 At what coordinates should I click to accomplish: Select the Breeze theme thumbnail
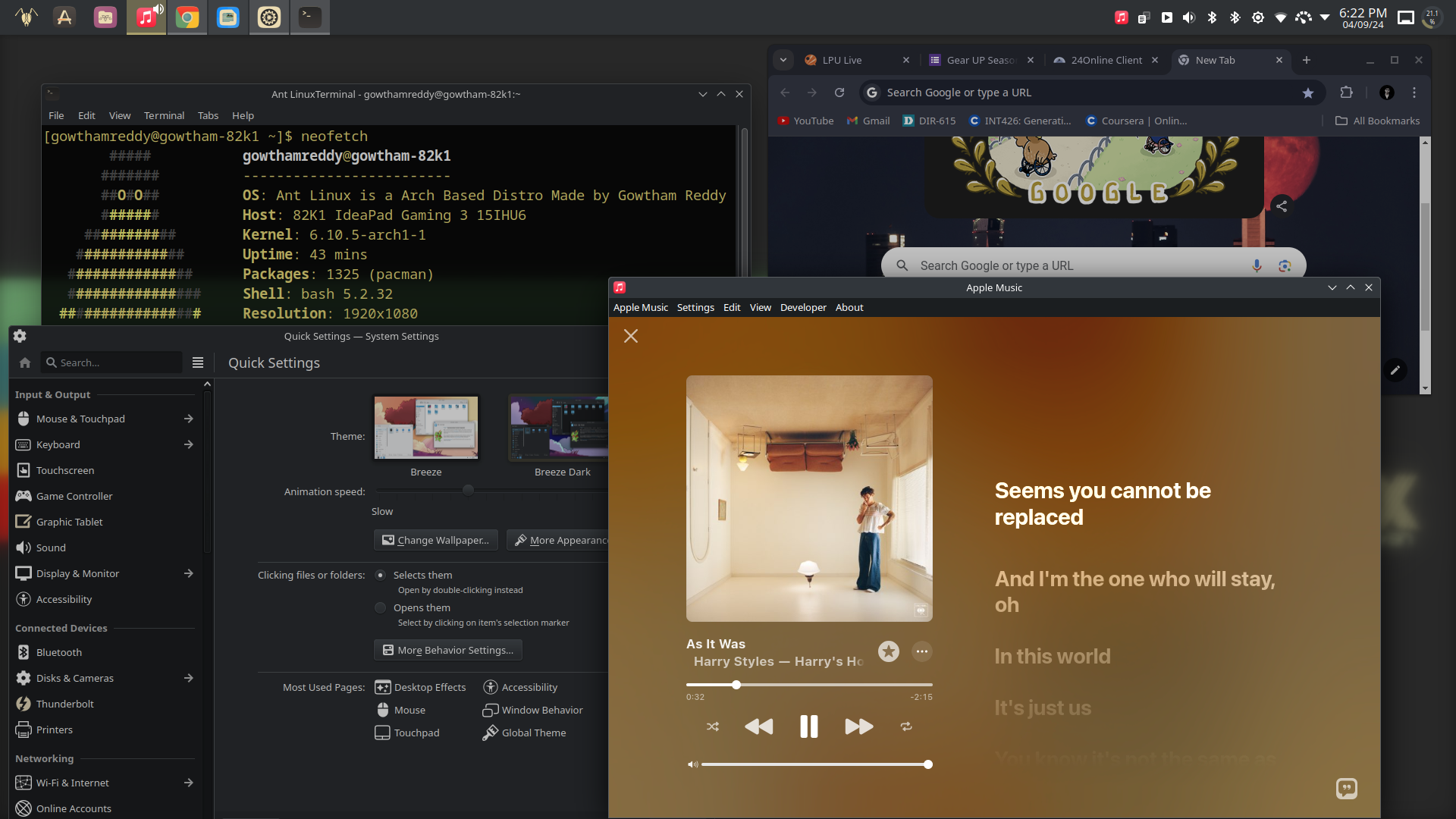pos(426,428)
